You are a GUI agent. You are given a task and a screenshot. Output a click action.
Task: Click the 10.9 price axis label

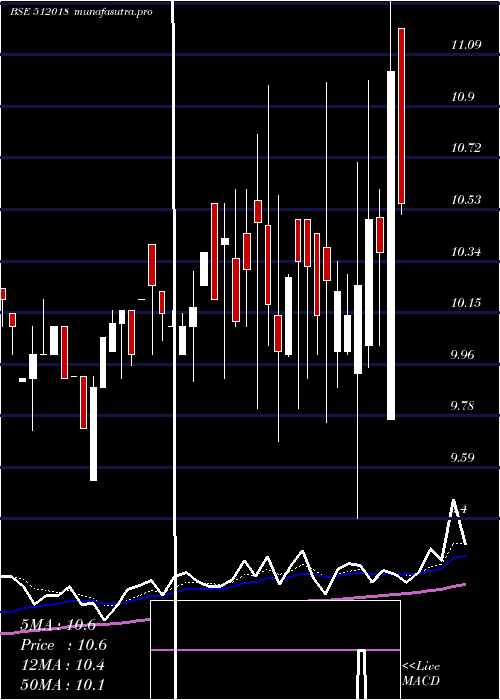point(462,97)
